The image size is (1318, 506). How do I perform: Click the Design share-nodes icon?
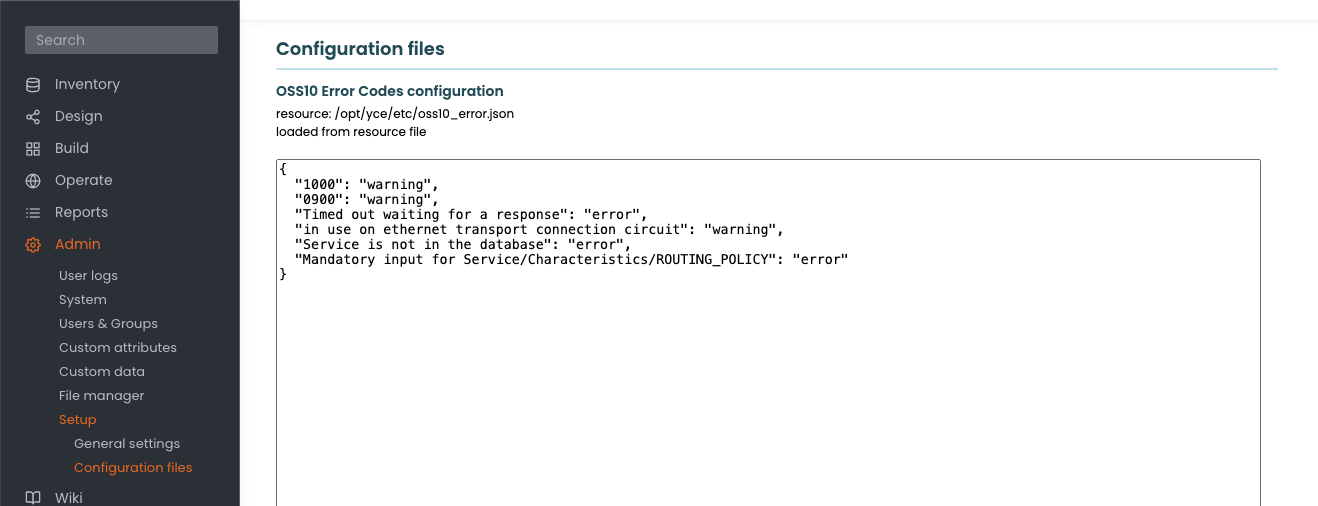coord(33,117)
